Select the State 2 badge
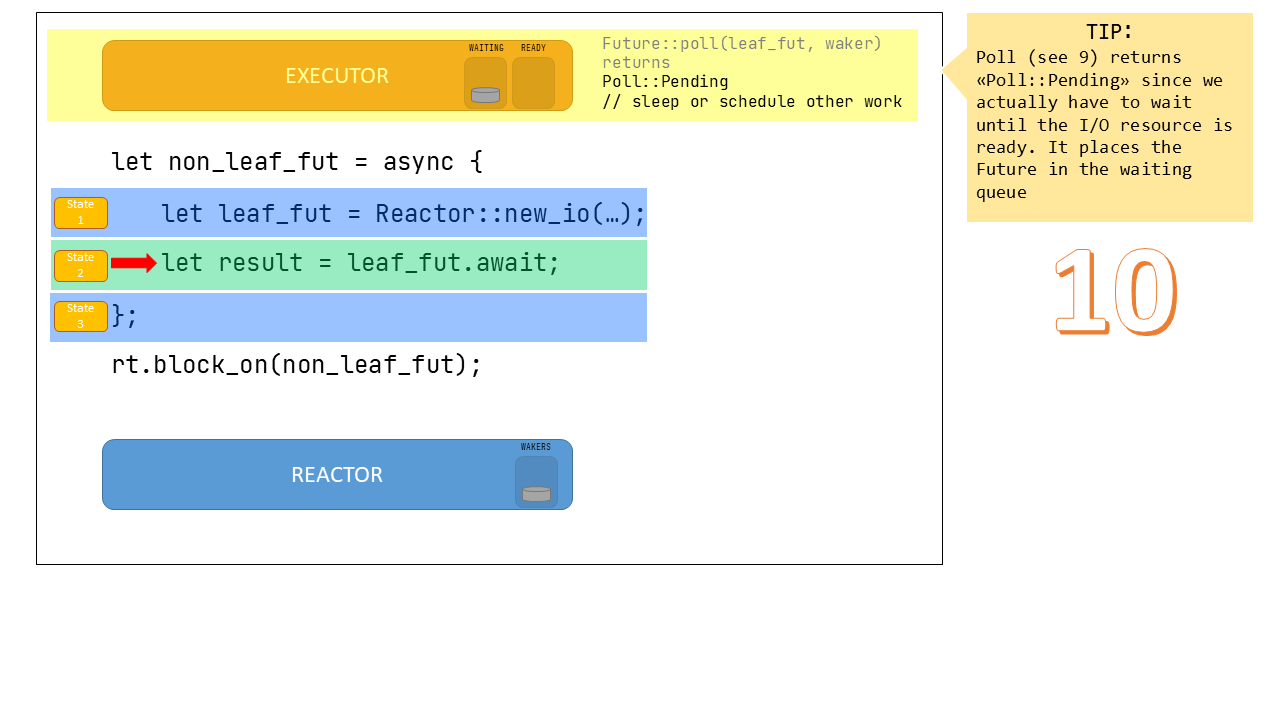This screenshot has width=1280, height=720. tap(80, 265)
